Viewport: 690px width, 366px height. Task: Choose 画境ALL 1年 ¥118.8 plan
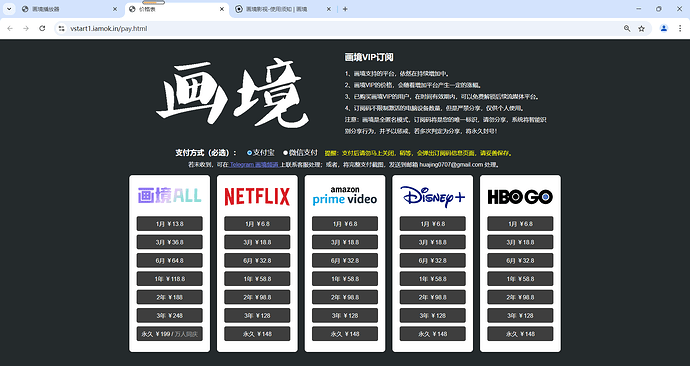click(x=169, y=279)
